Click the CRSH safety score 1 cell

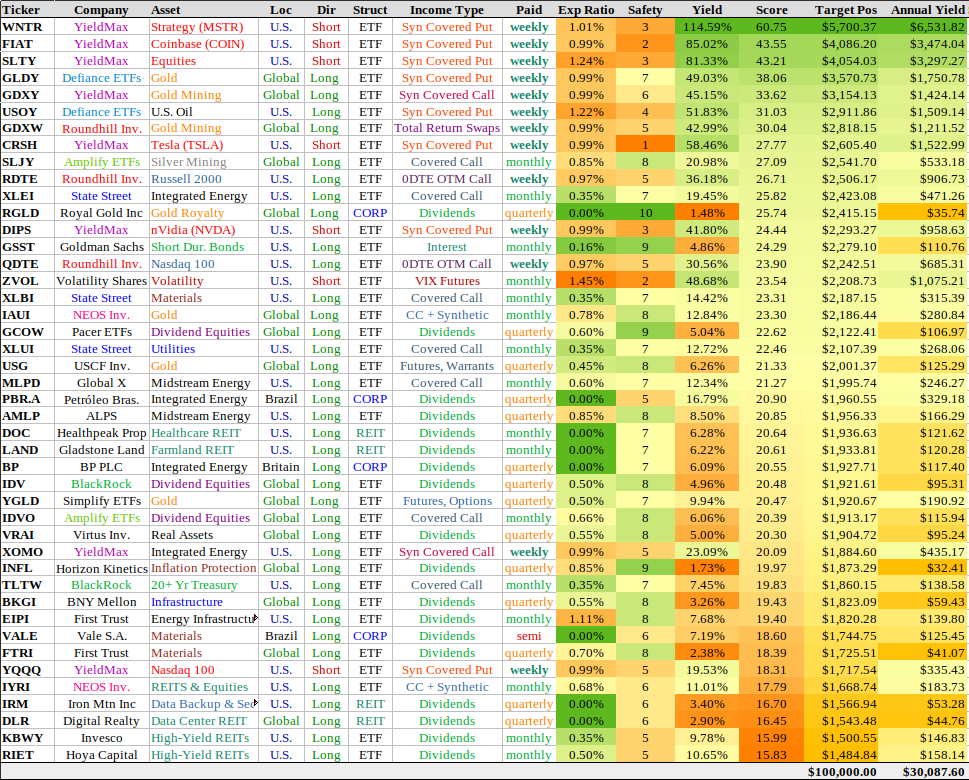[x=645, y=145]
